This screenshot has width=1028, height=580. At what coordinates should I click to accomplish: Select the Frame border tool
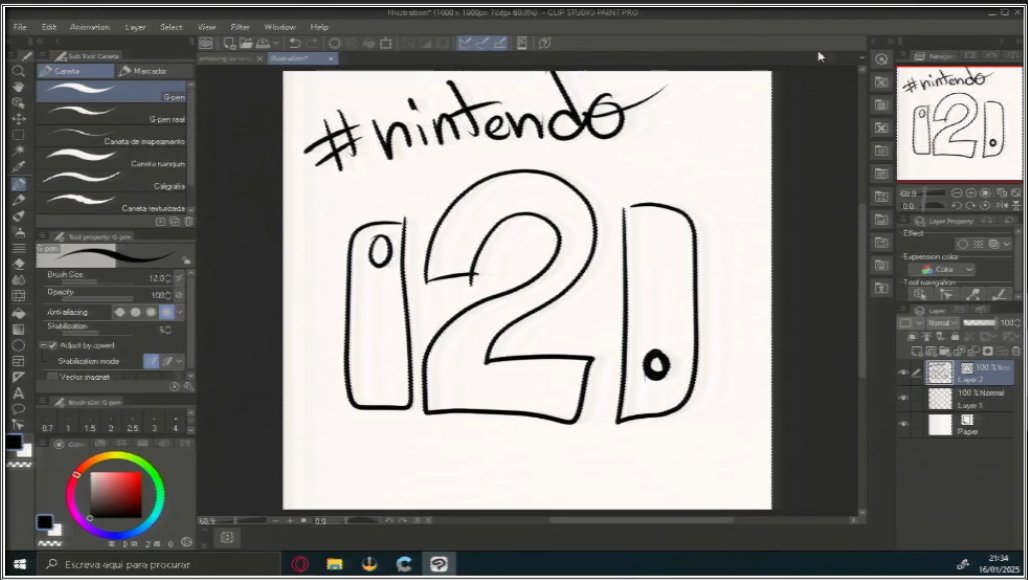pos(18,361)
